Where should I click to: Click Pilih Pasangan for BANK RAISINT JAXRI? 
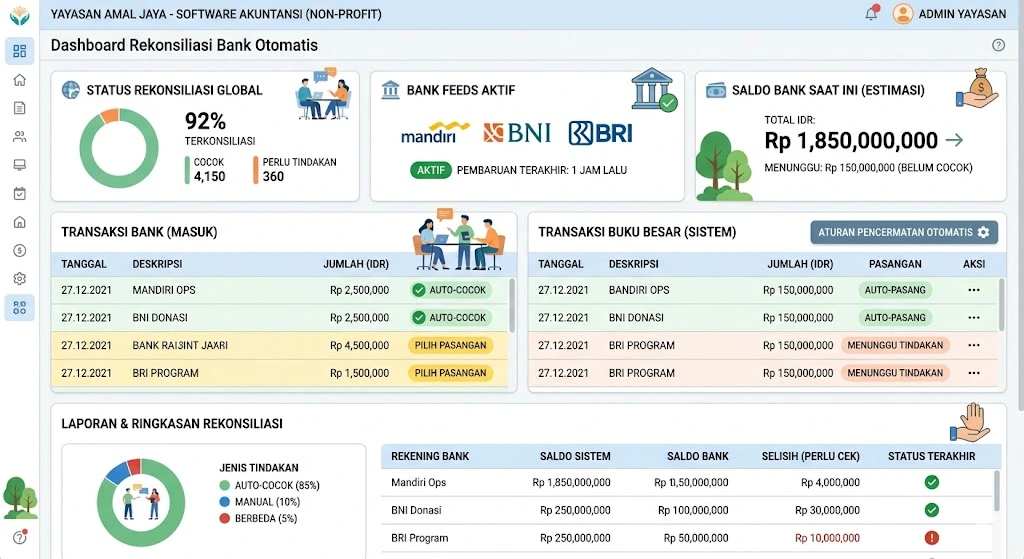[451, 345]
